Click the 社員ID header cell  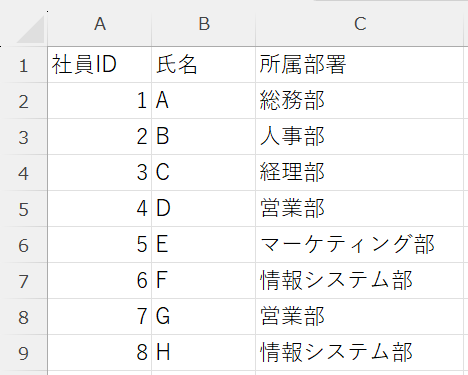pos(100,65)
